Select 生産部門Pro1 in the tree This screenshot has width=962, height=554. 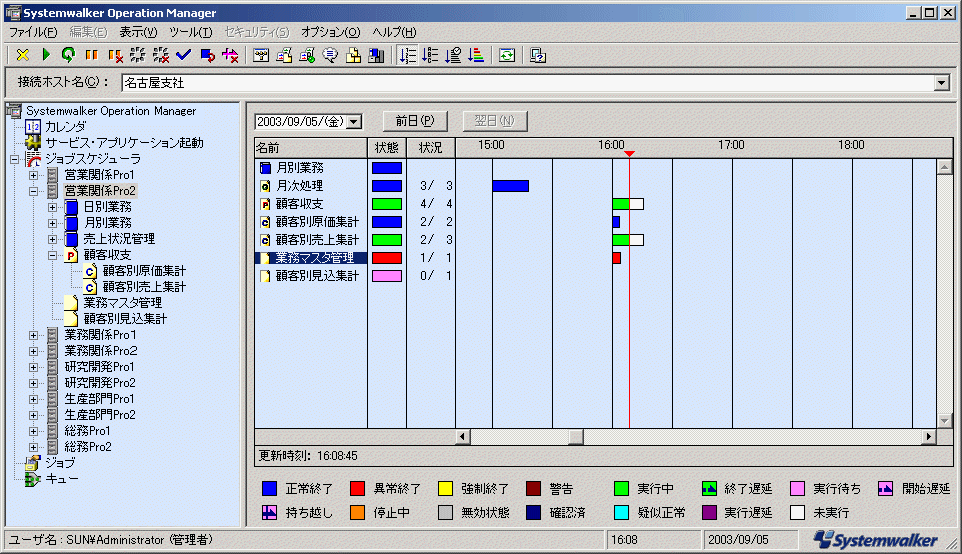coord(100,399)
